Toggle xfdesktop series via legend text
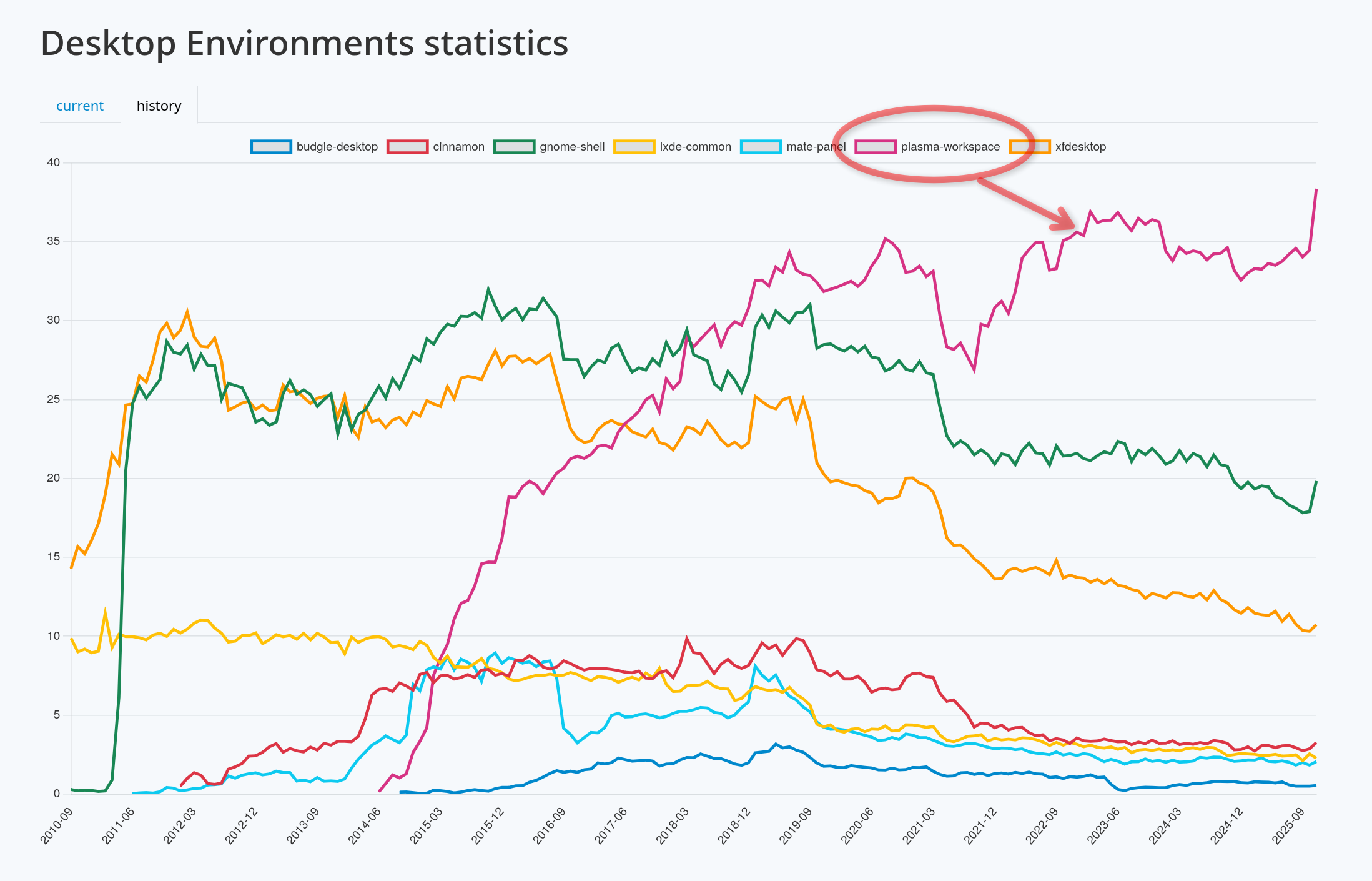 tap(1080, 147)
